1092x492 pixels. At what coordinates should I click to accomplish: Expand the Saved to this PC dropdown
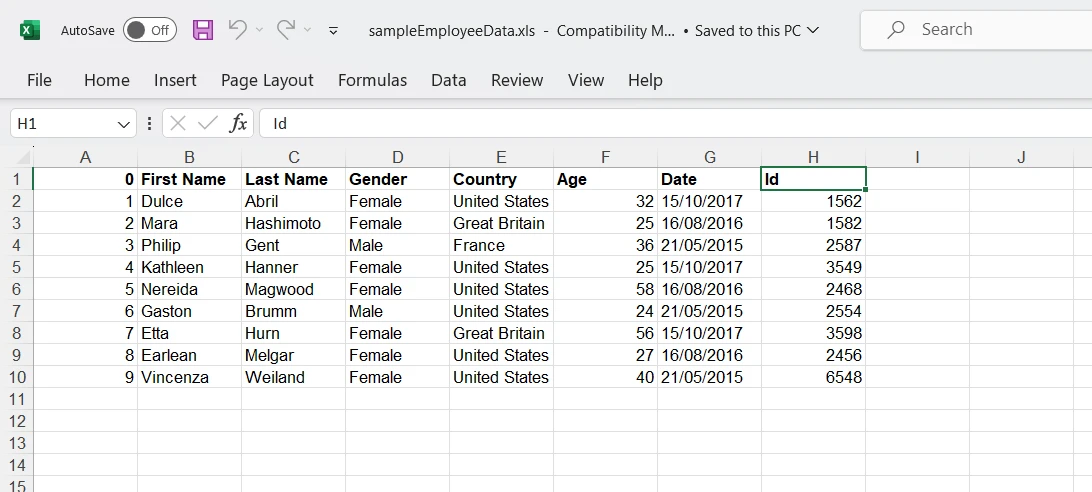[813, 30]
